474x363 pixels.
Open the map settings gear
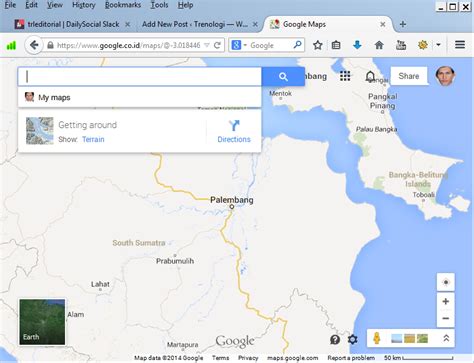pos(352,340)
